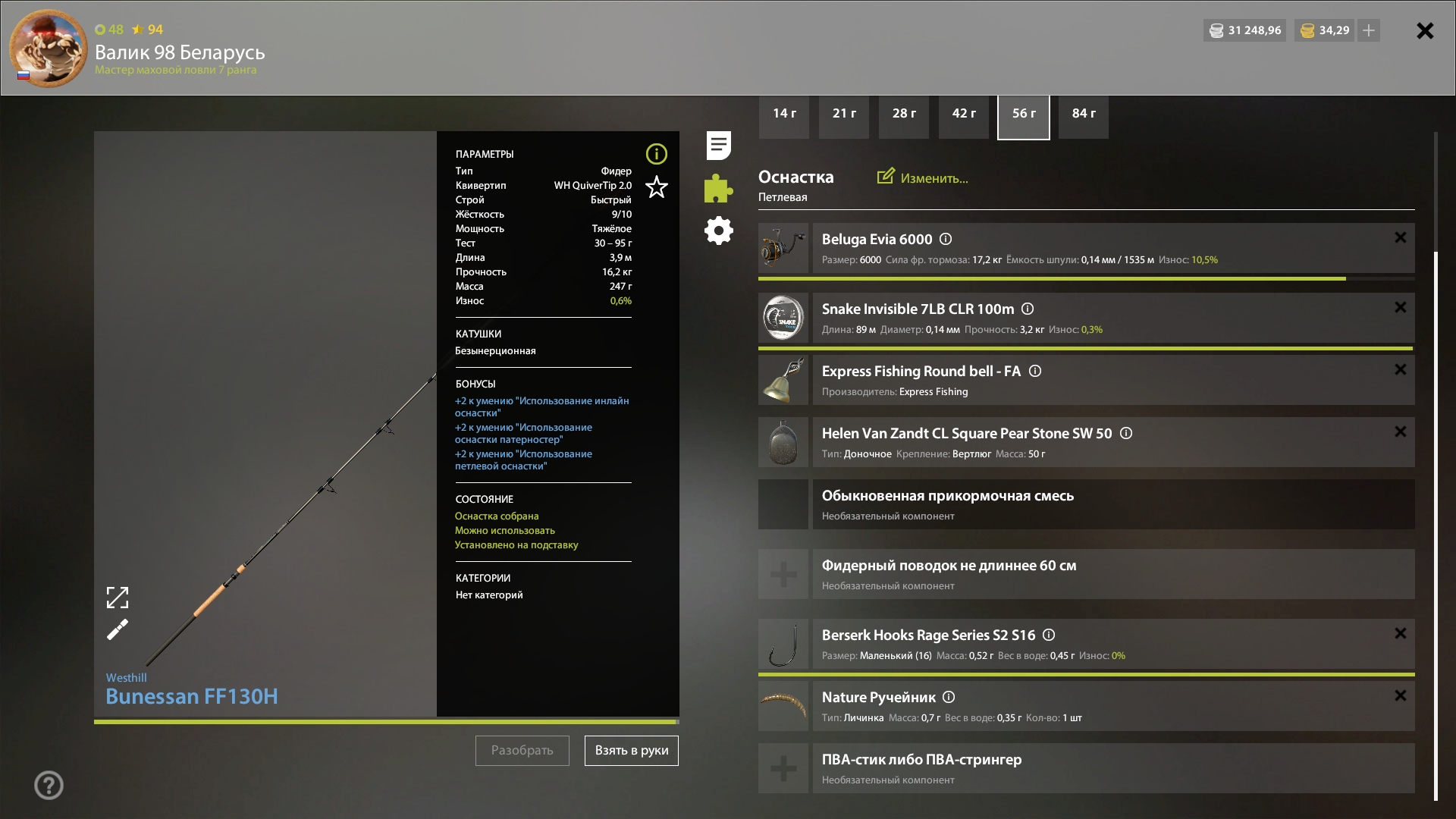The image size is (1456, 819).
Task: Open the rod info icon
Action: click(x=656, y=154)
